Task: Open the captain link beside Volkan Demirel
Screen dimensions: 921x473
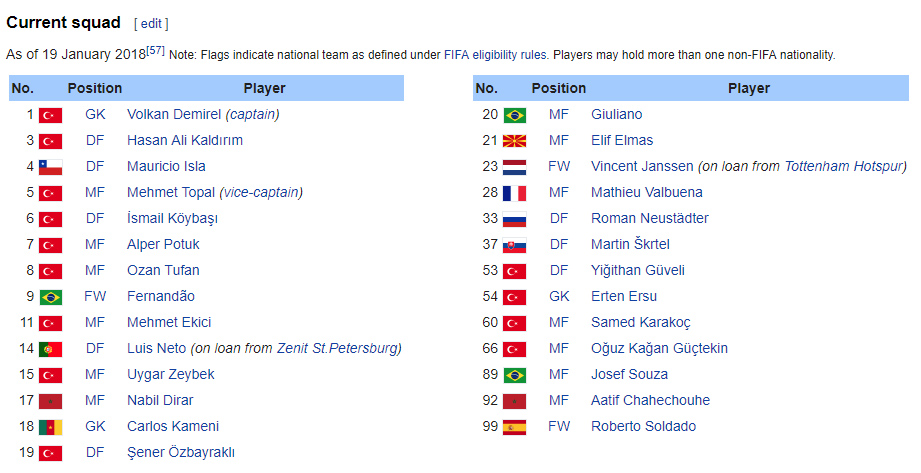Action: [x=252, y=114]
